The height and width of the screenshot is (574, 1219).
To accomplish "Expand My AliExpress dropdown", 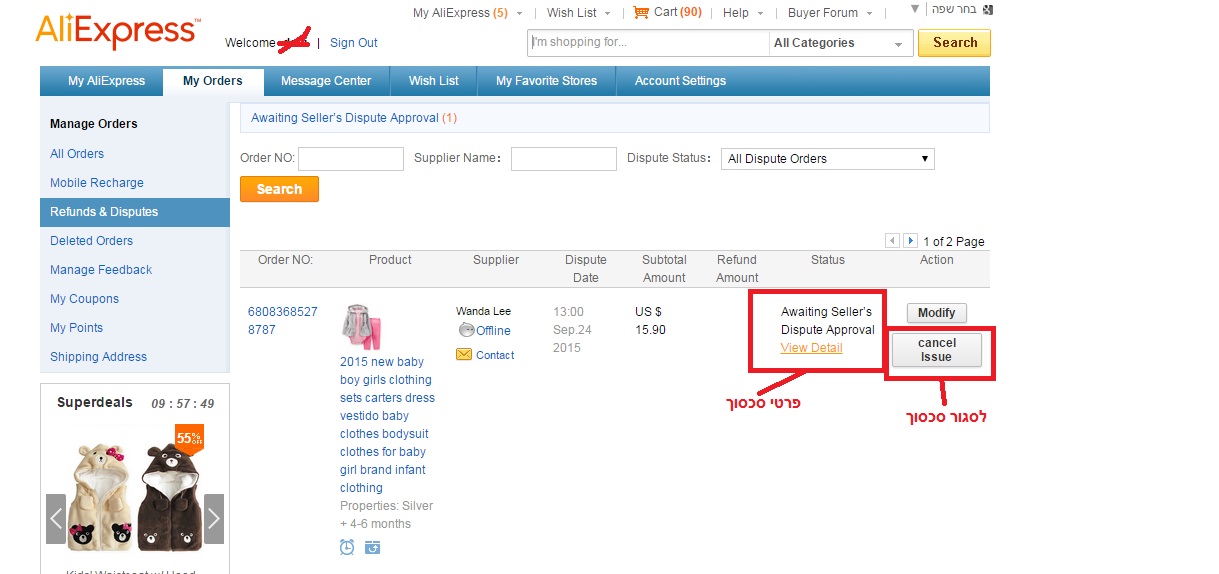I will click(x=520, y=14).
